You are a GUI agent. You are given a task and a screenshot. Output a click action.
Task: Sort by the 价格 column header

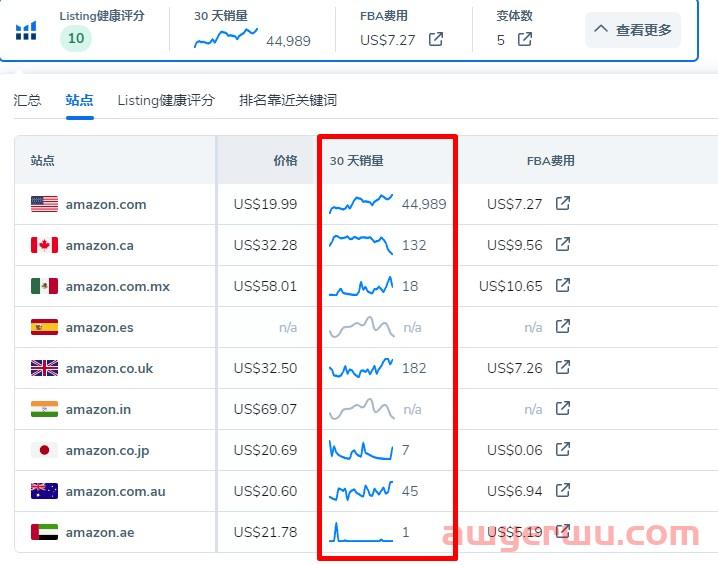tap(285, 160)
